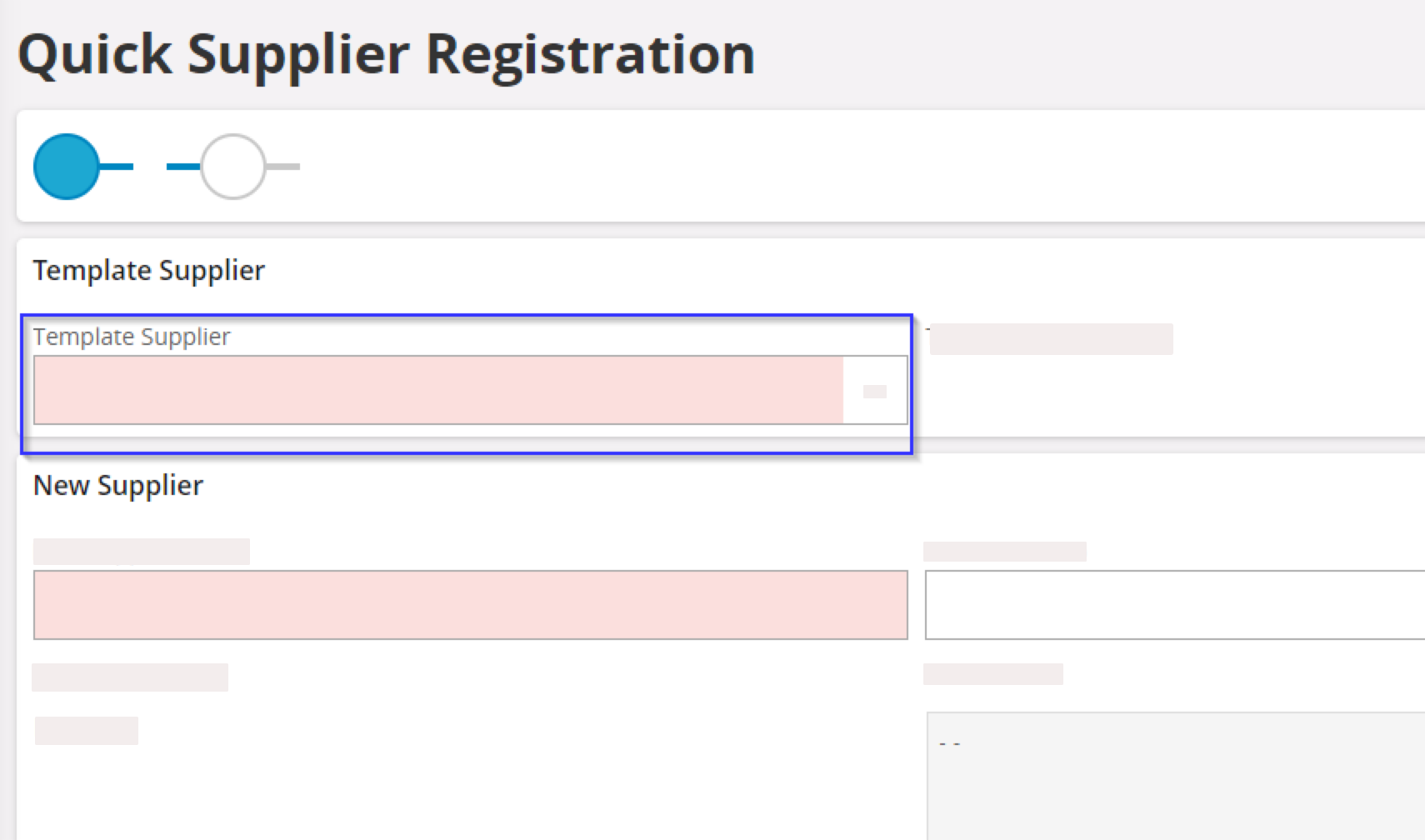1425x840 pixels.
Task: Click the gray box showing two dashes
Action: 1175,775
